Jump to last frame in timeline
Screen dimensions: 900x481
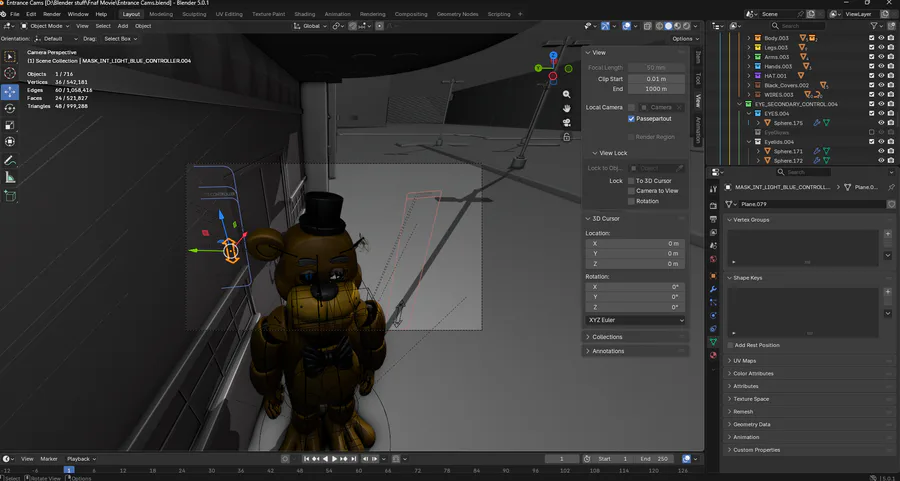coord(354,459)
